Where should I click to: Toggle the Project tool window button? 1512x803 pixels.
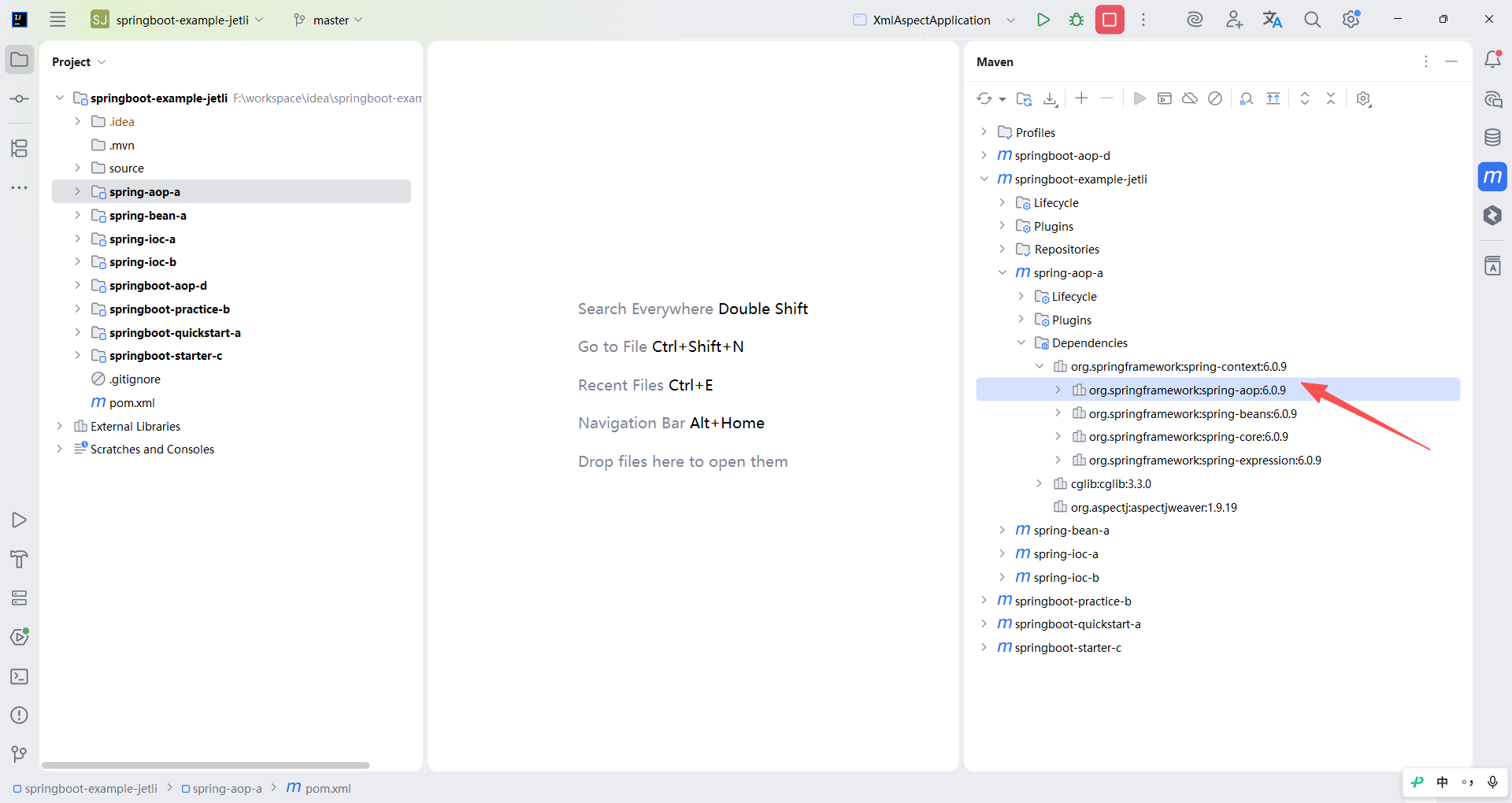point(20,59)
